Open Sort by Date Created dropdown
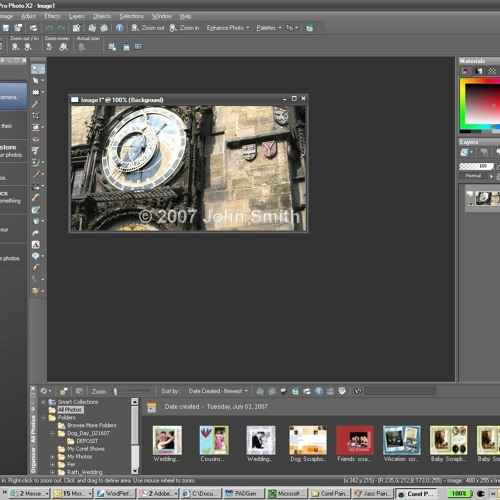The width and height of the screenshot is (500, 500). tap(218, 391)
